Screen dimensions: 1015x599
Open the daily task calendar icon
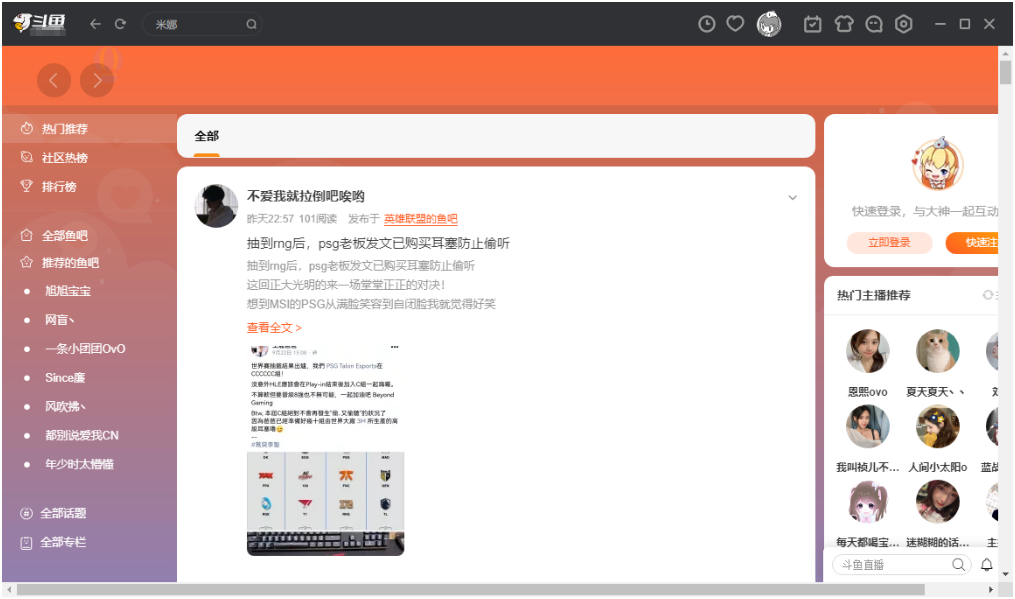(x=812, y=24)
